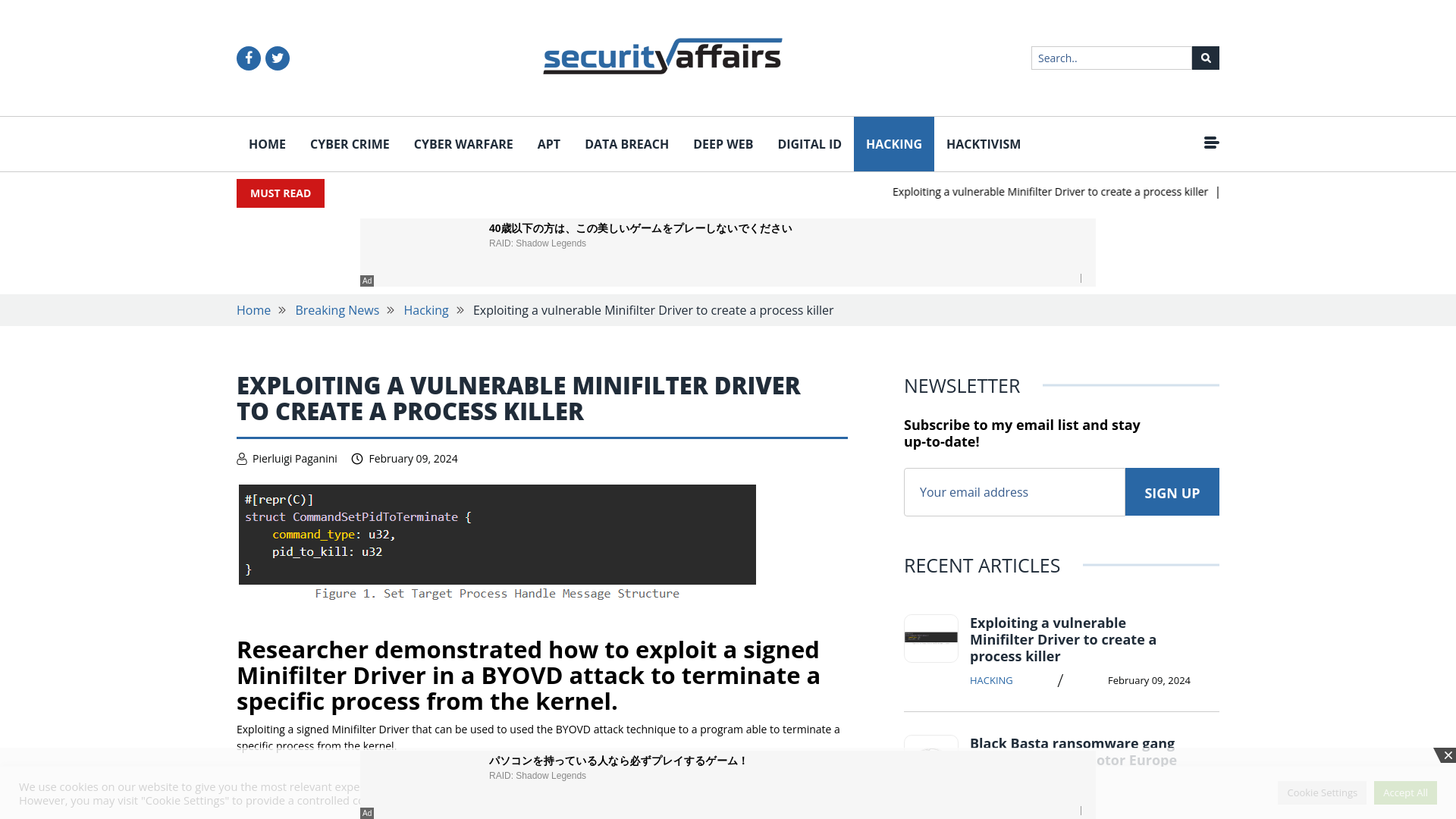
Task: Click the email address input field
Action: click(1014, 491)
